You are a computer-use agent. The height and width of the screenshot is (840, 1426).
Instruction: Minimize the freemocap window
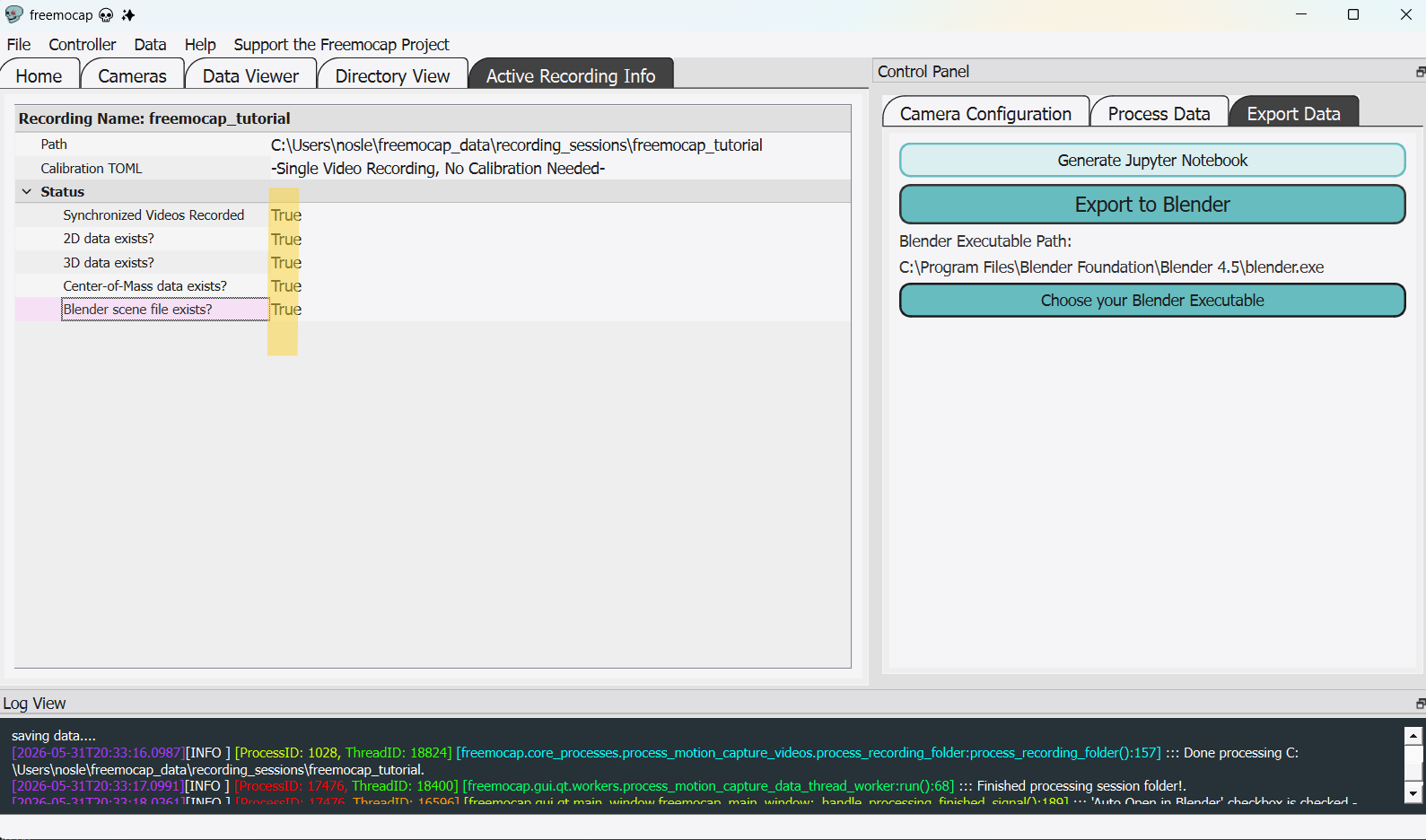point(1301,14)
